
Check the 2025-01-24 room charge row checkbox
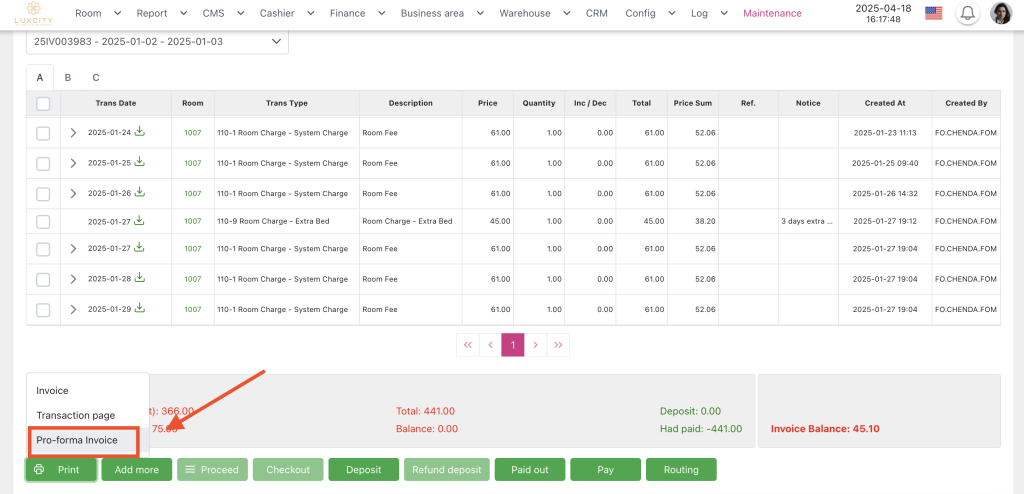[43, 133]
